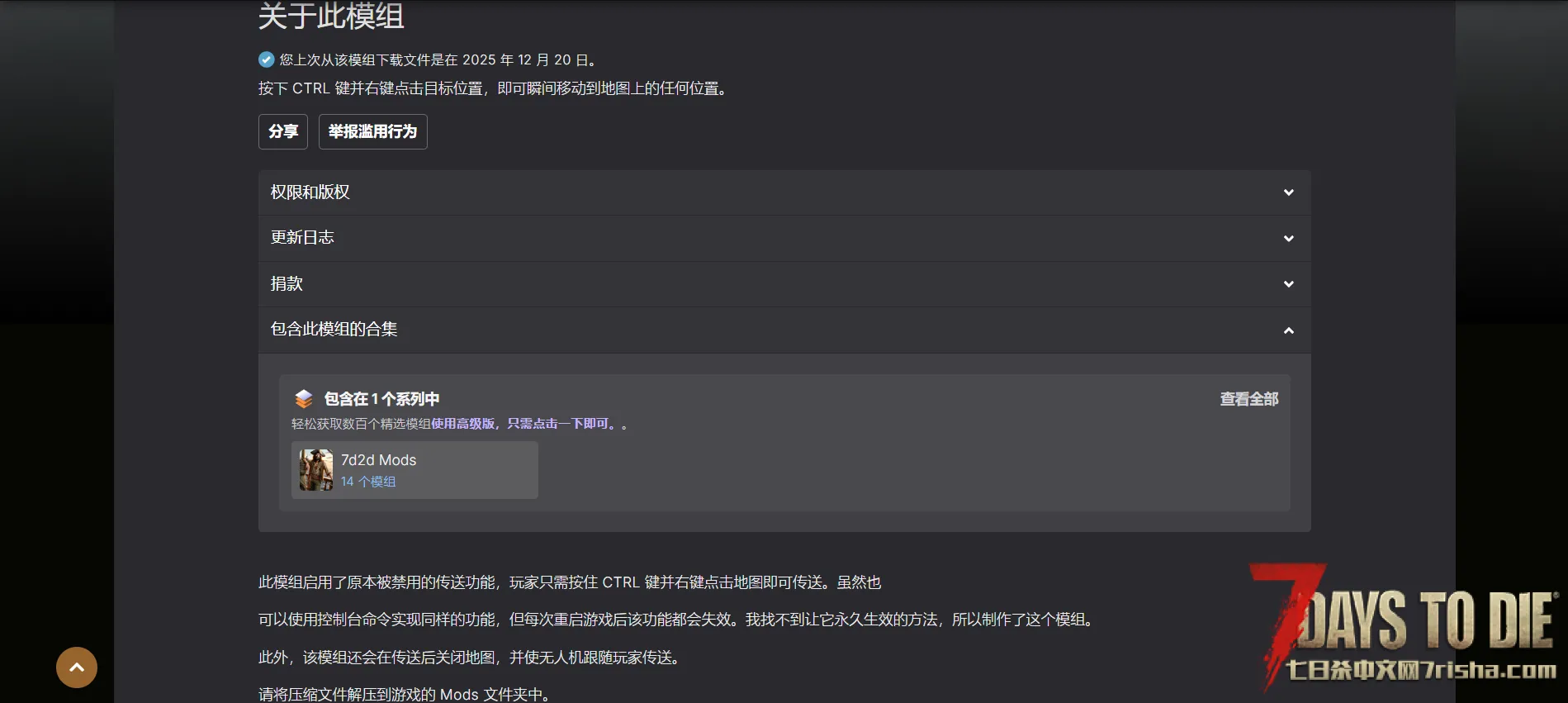This screenshot has height=703, width=1568.
Task: Select the 权限和版权 section title
Action: coord(310,192)
